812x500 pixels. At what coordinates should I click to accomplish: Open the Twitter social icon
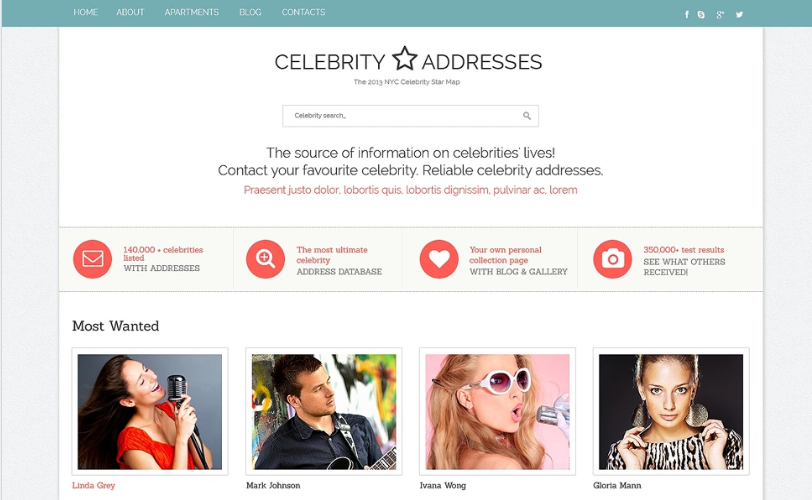[740, 14]
